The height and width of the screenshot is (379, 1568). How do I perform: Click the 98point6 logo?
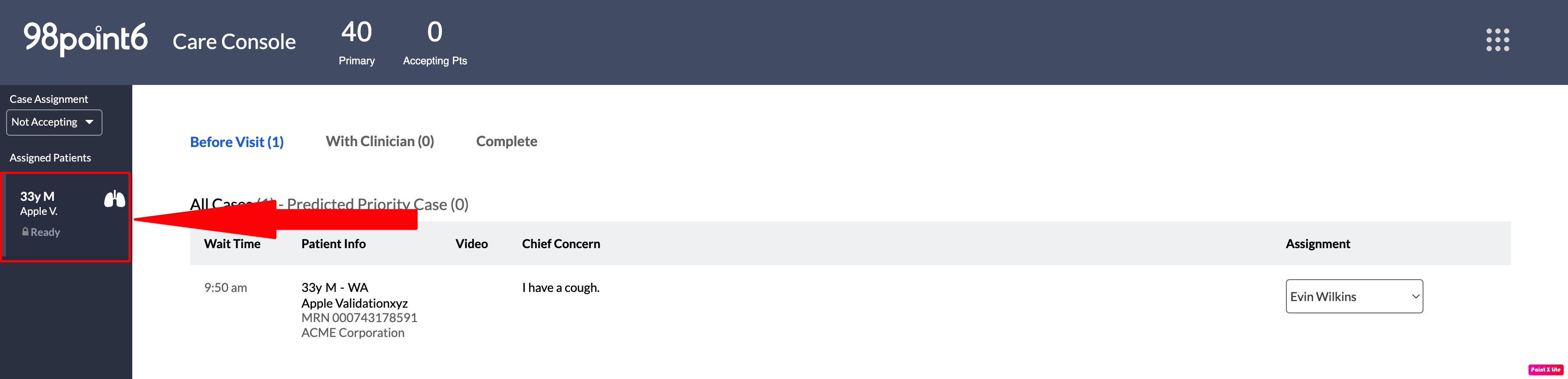point(85,39)
